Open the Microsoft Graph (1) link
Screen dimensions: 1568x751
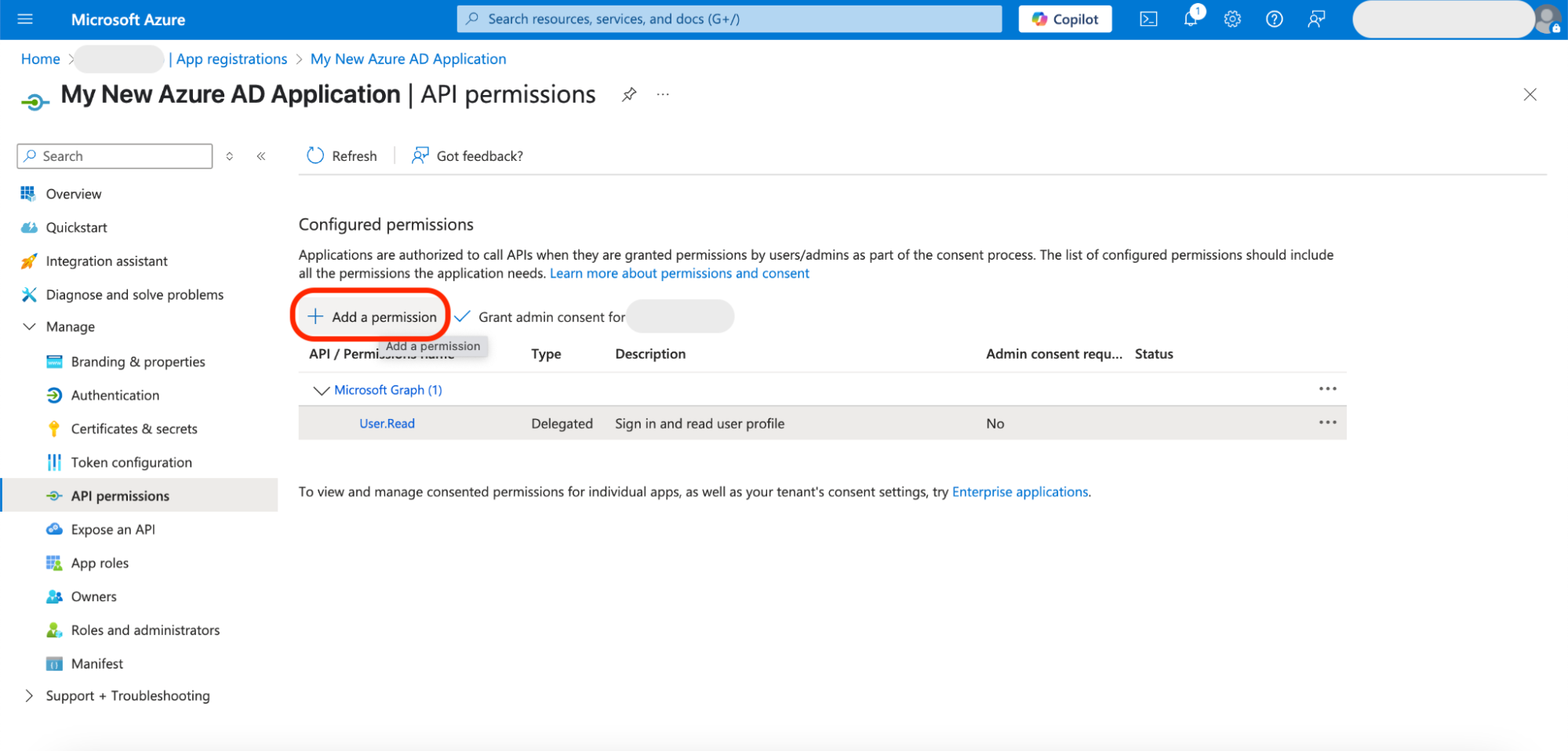(x=388, y=390)
